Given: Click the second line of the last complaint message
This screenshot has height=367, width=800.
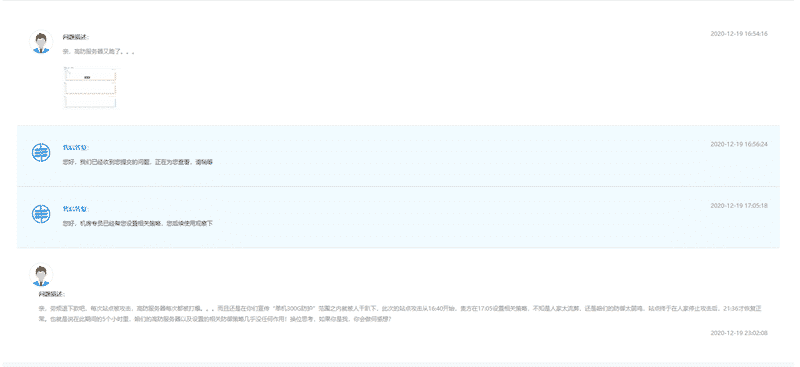Looking at the screenshot, I should coord(215,319).
